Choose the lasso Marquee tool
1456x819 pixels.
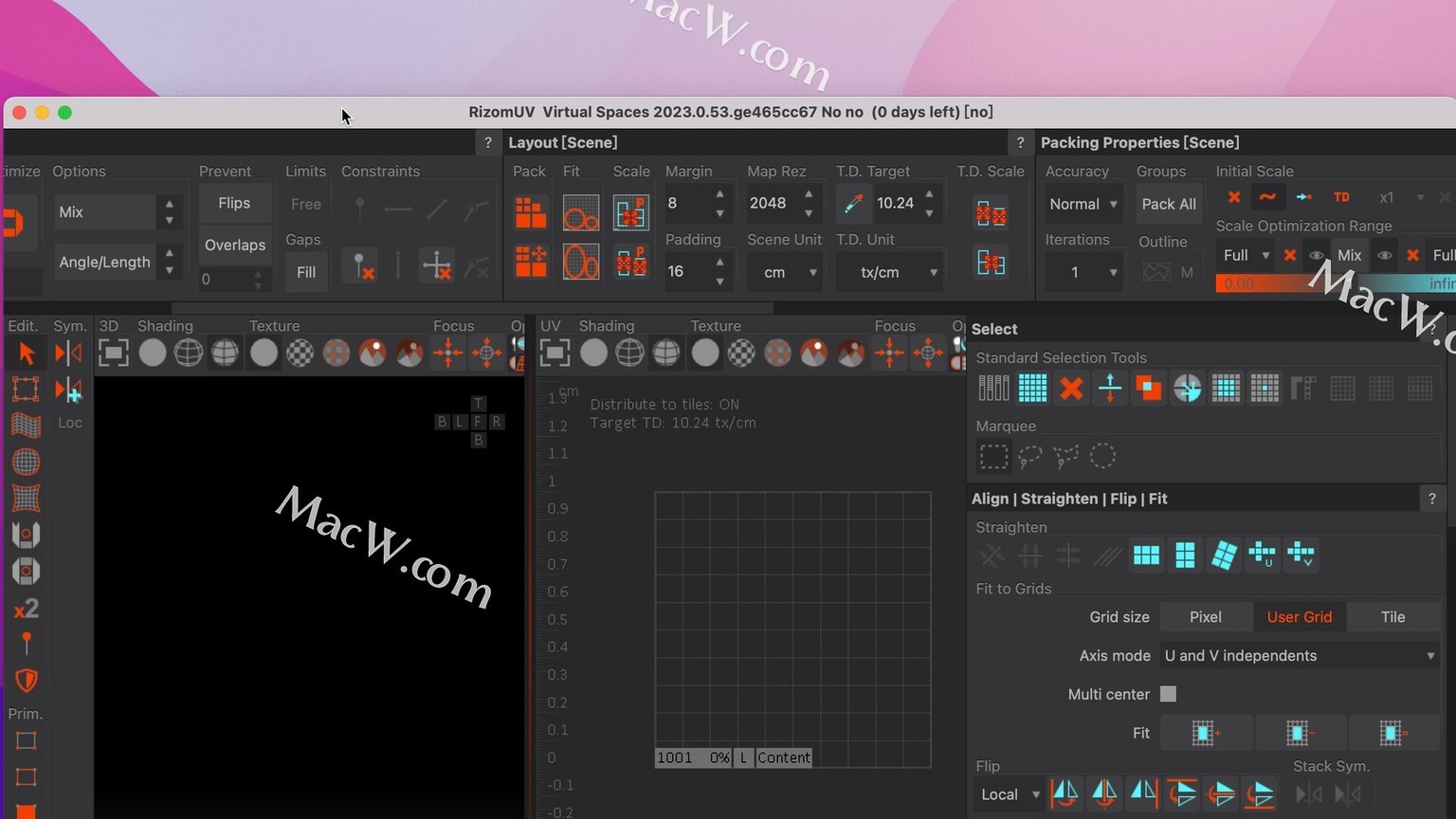1030,457
